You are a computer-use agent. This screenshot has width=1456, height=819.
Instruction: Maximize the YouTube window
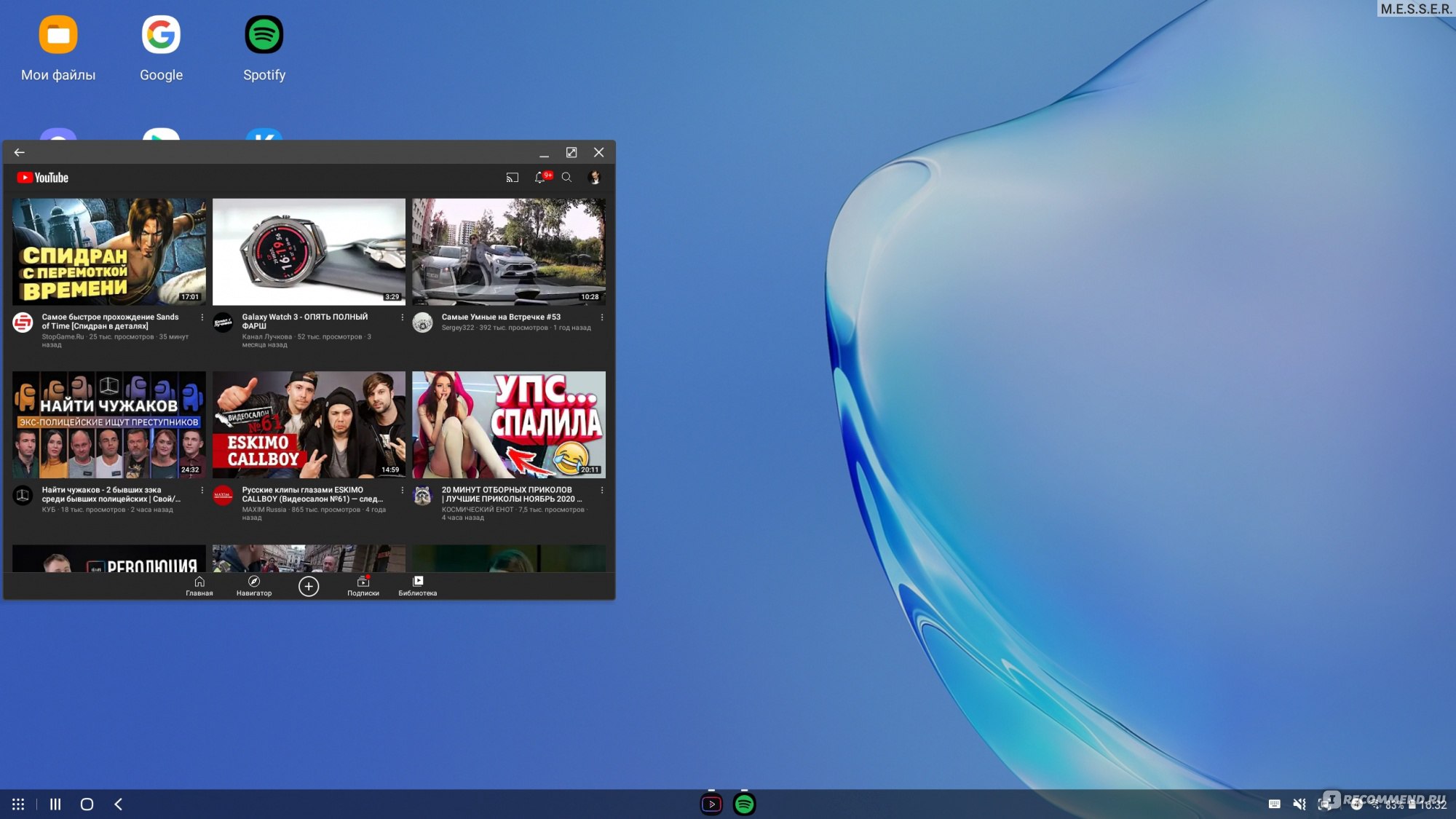pos(571,152)
